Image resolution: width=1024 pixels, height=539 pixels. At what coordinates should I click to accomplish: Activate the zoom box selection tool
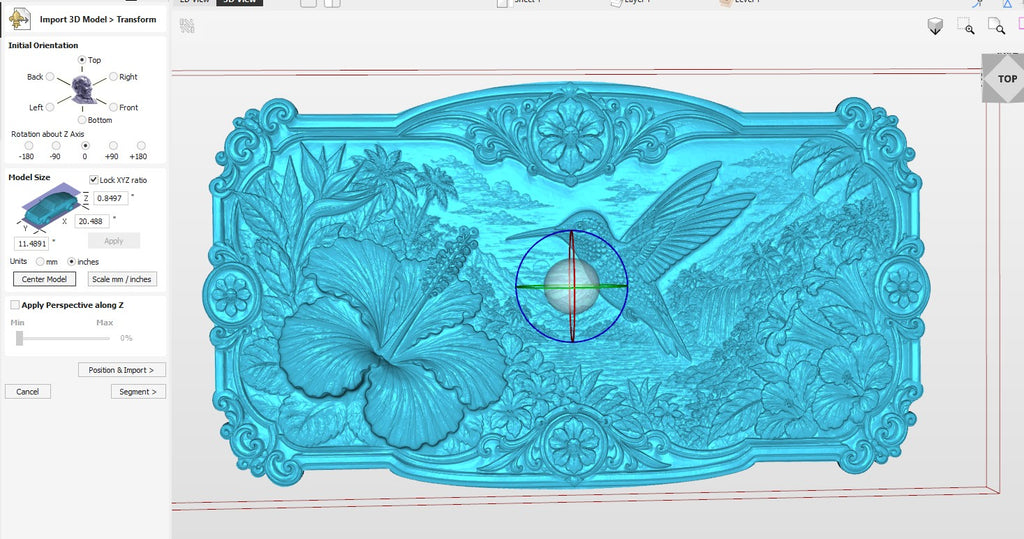click(965, 26)
